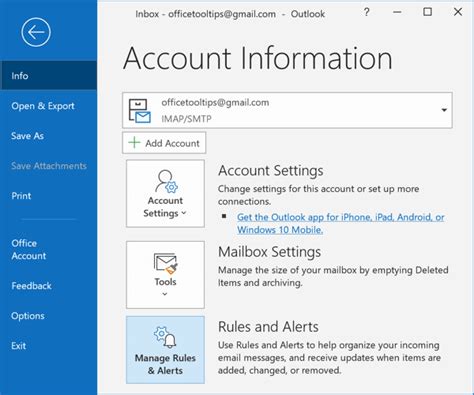Click the mail account IMAP icon
This screenshot has width=474, height=395.
(140, 111)
